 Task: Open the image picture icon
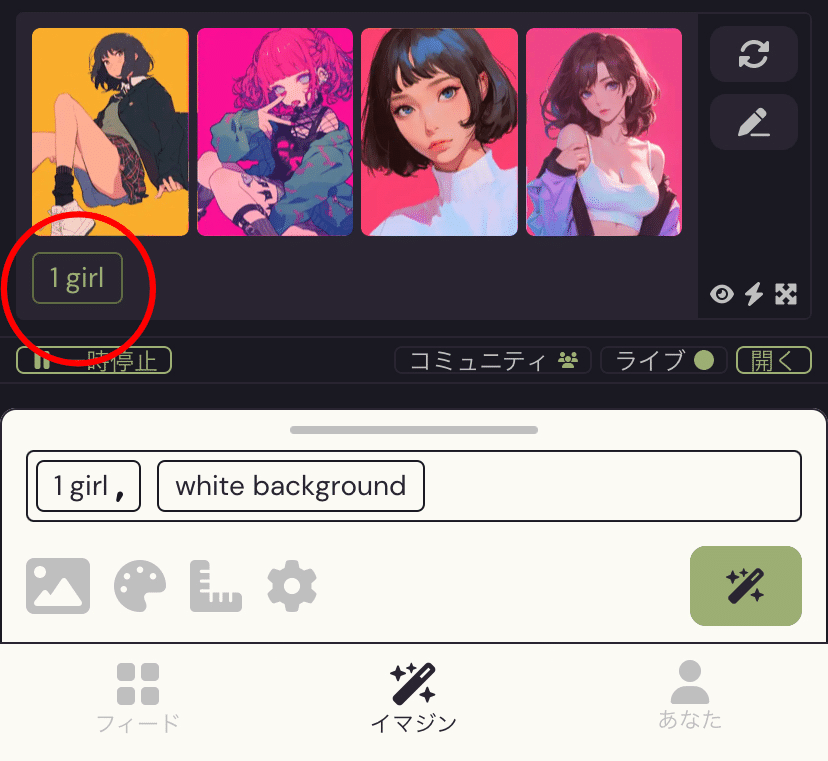pyautogui.click(x=58, y=586)
